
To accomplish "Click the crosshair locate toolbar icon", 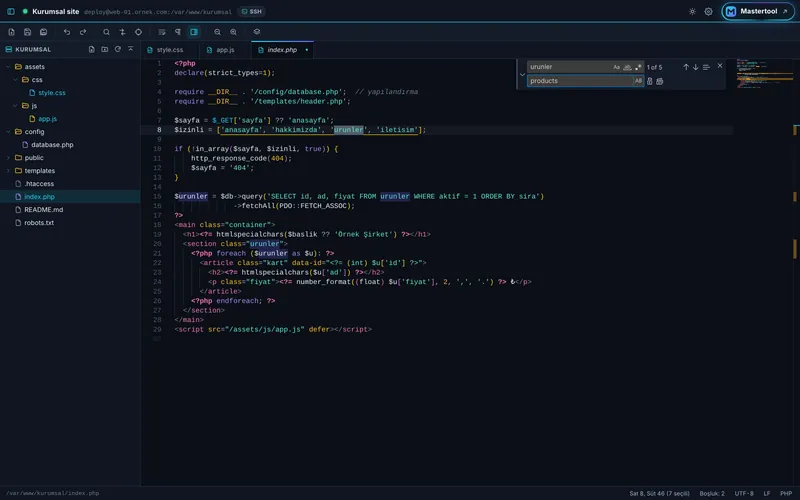I will click(x=138, y=32).
